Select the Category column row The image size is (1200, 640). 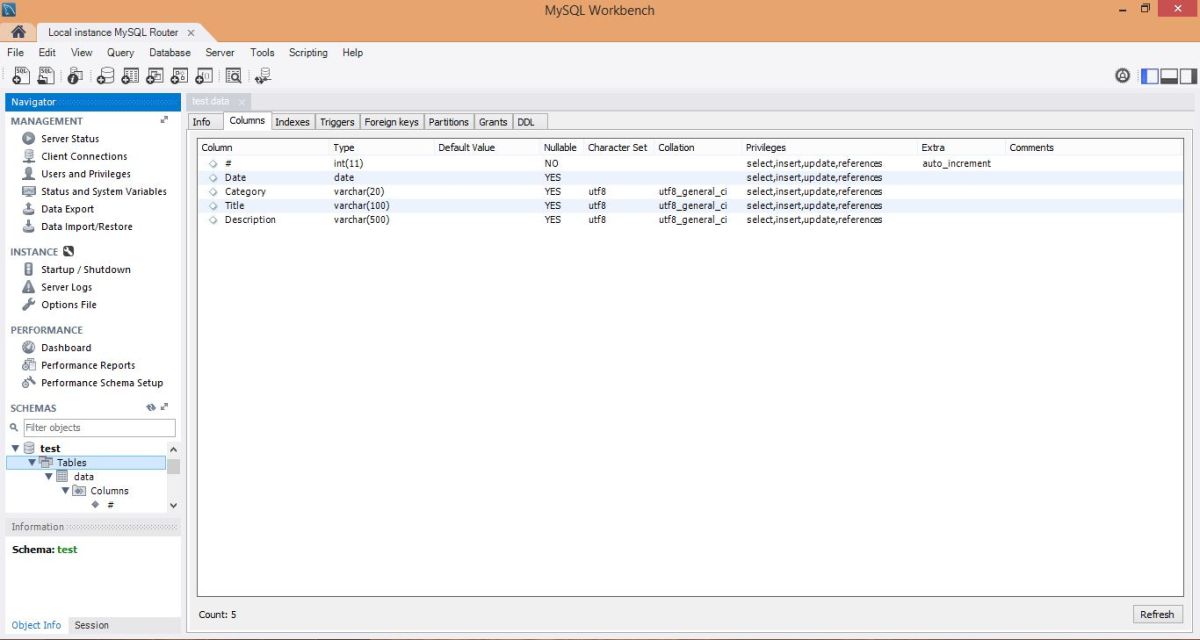tap(690, 192)
